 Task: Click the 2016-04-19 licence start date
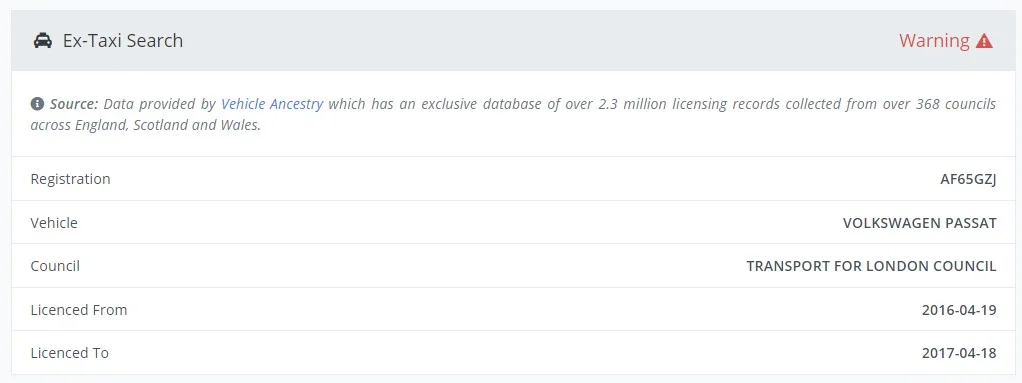pos(959,310)
